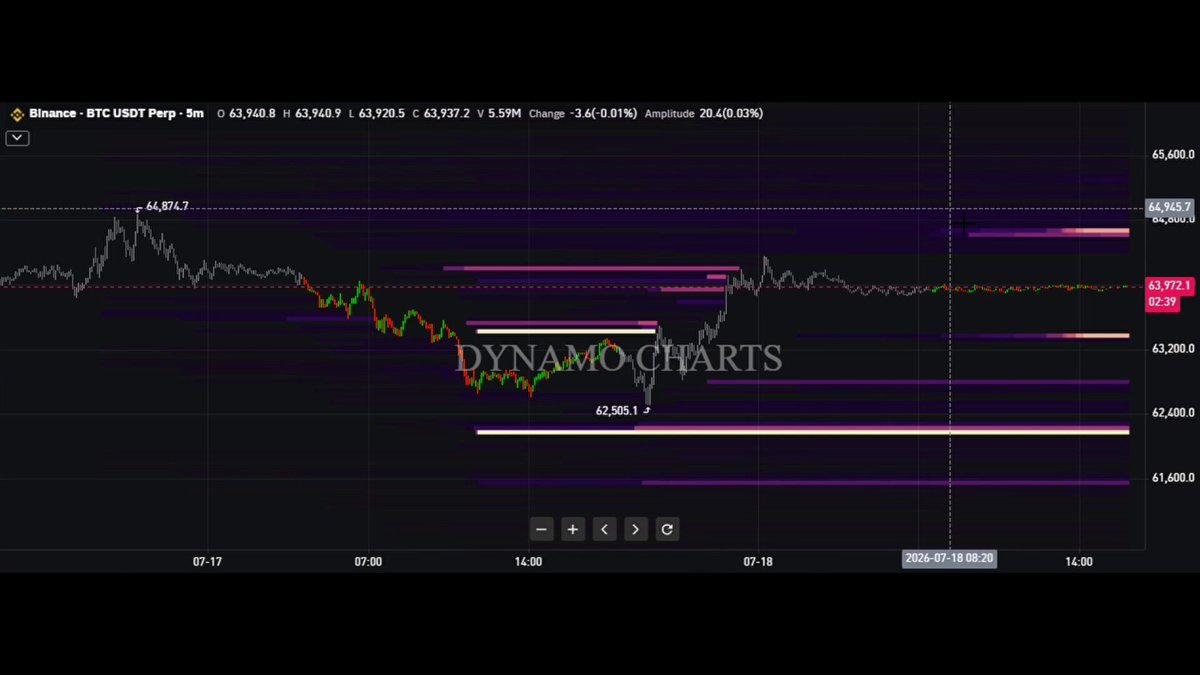The width and height of the screenshot is (1200, 675).
Task: Click the 62,400.0 price axis label
Action: [1174, 413]
